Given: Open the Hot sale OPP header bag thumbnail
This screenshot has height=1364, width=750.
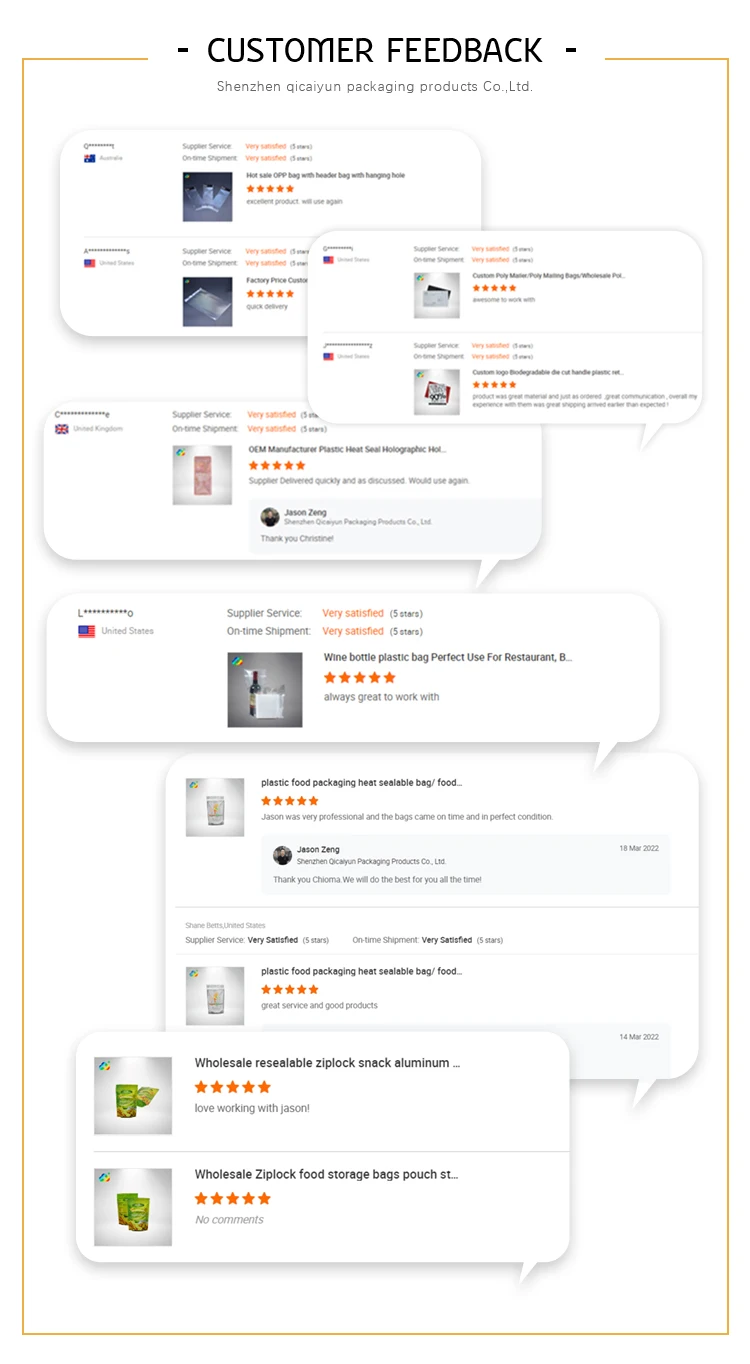Looking at the screenshot, I should pos(208,197).
